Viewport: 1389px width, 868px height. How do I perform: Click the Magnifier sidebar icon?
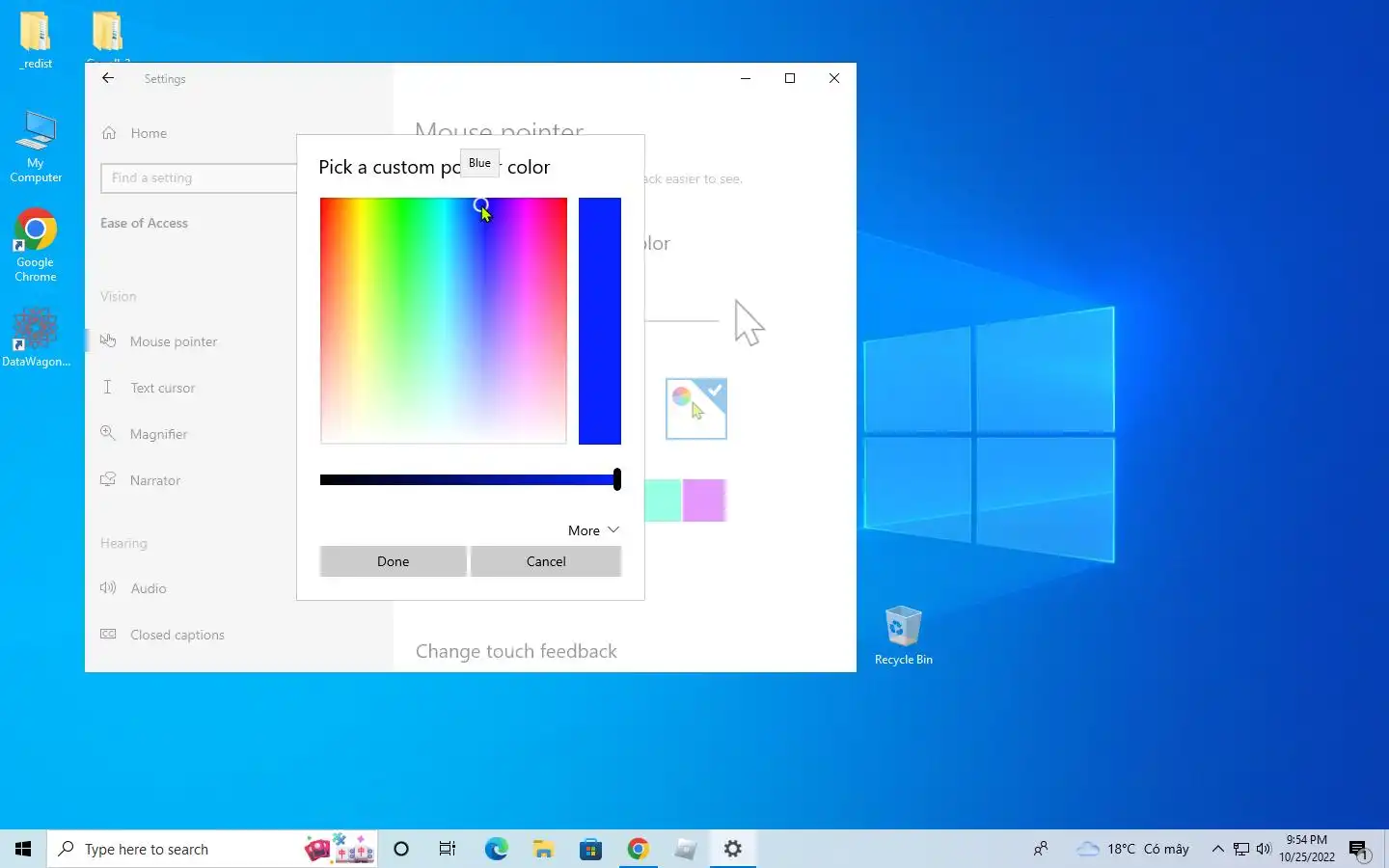coord(108,433)
